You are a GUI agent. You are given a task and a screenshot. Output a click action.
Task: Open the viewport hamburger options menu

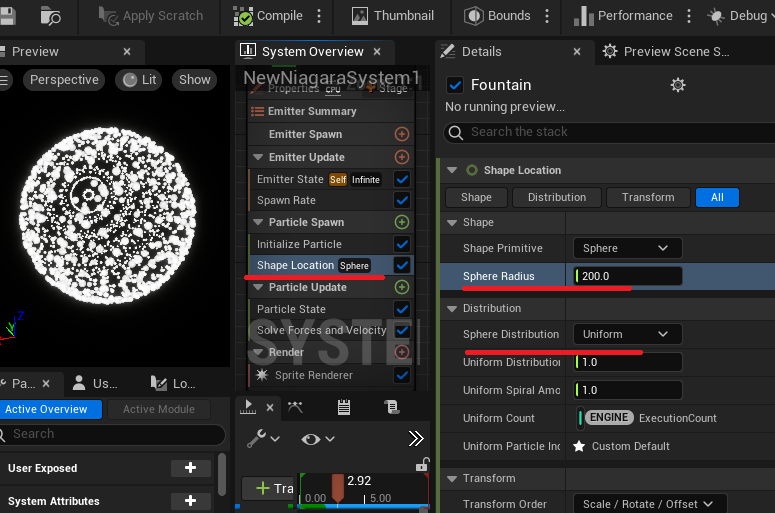(x=5, y=80)
